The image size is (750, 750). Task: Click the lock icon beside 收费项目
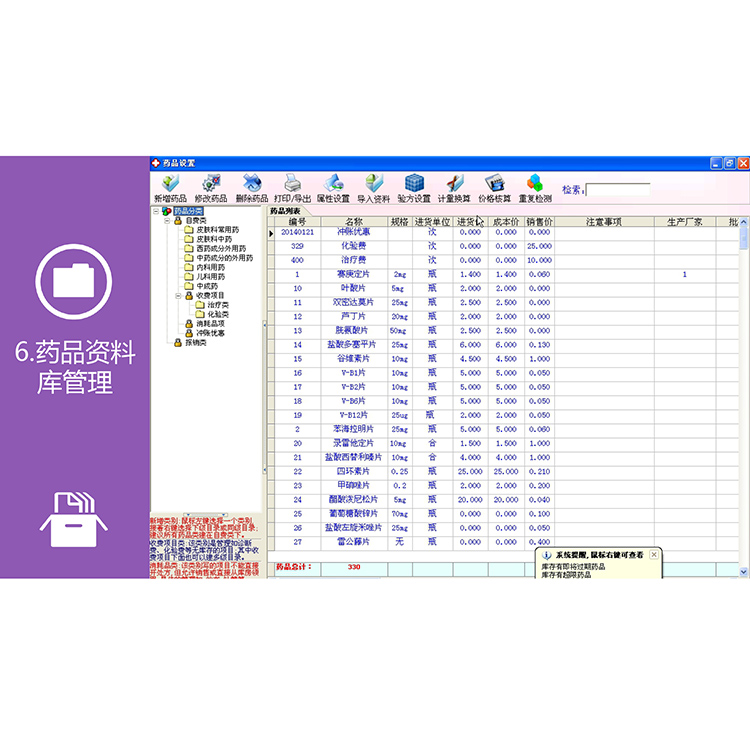189,296
